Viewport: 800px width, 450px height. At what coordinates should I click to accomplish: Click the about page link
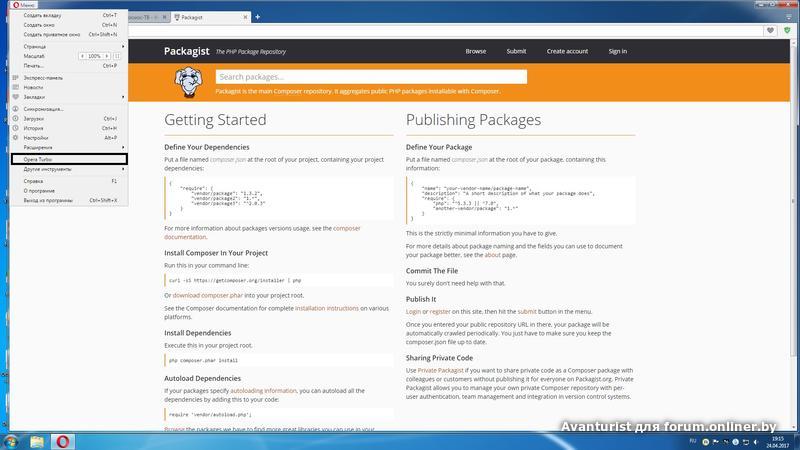pos(492,255)
